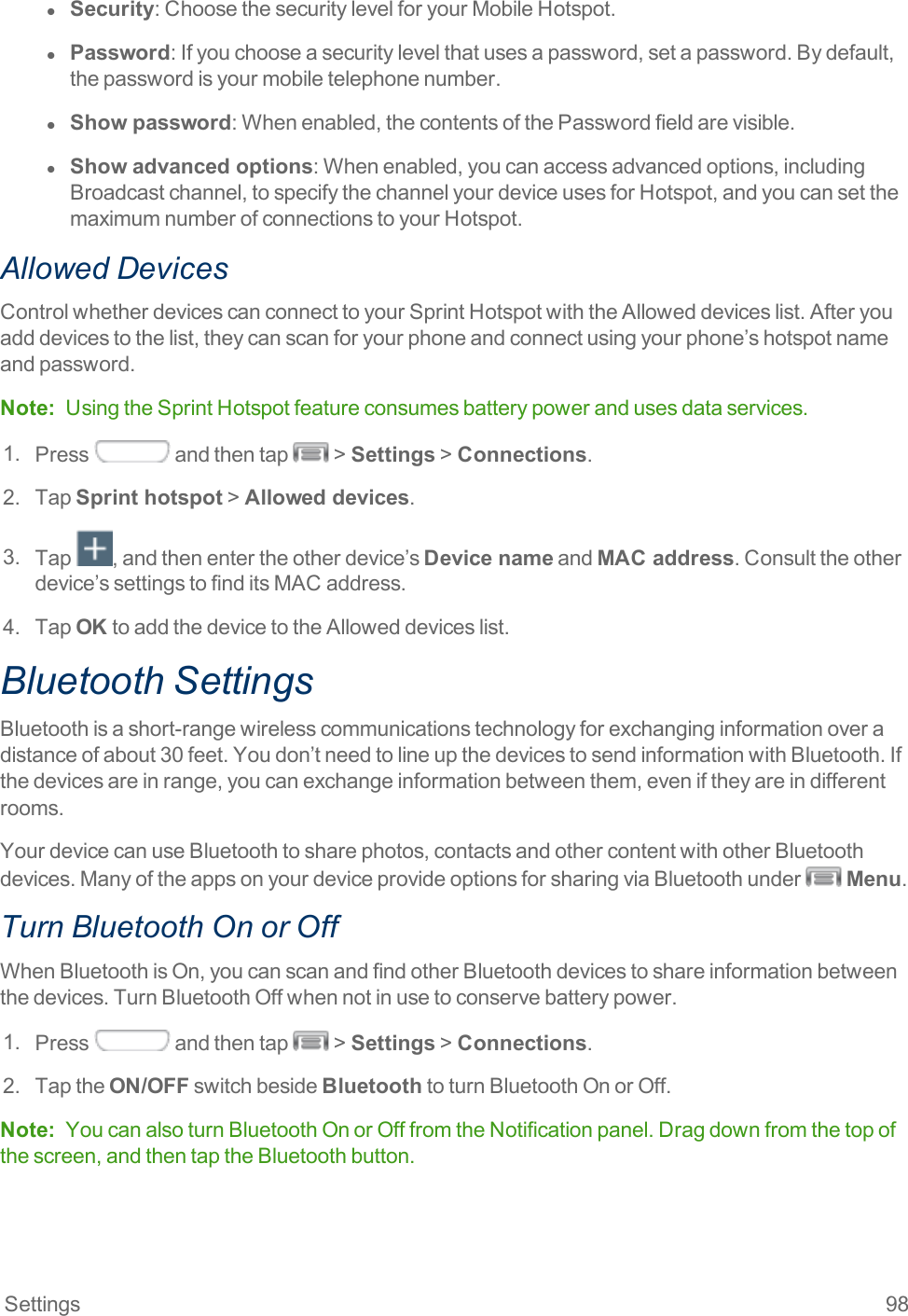Viewport: 908px width, 1316px height.
Task: Click the Menu icon beside the bold Menu label
Action: (x=823, y=878)
